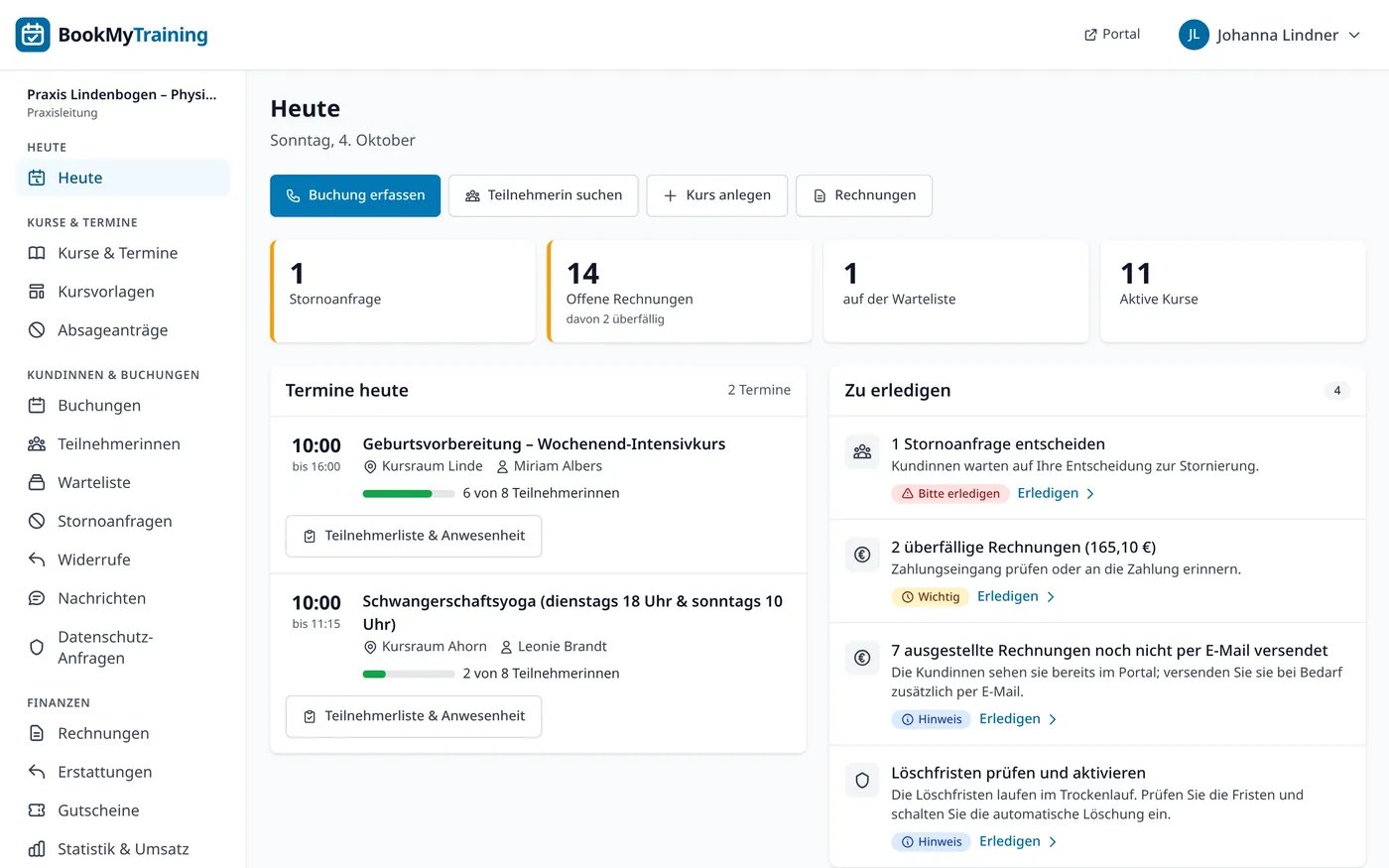The width and height of the screenshot is (1389, 868).
Task: Open Statistik & Umsatz in the sidebar
Action: click(123, 849)
